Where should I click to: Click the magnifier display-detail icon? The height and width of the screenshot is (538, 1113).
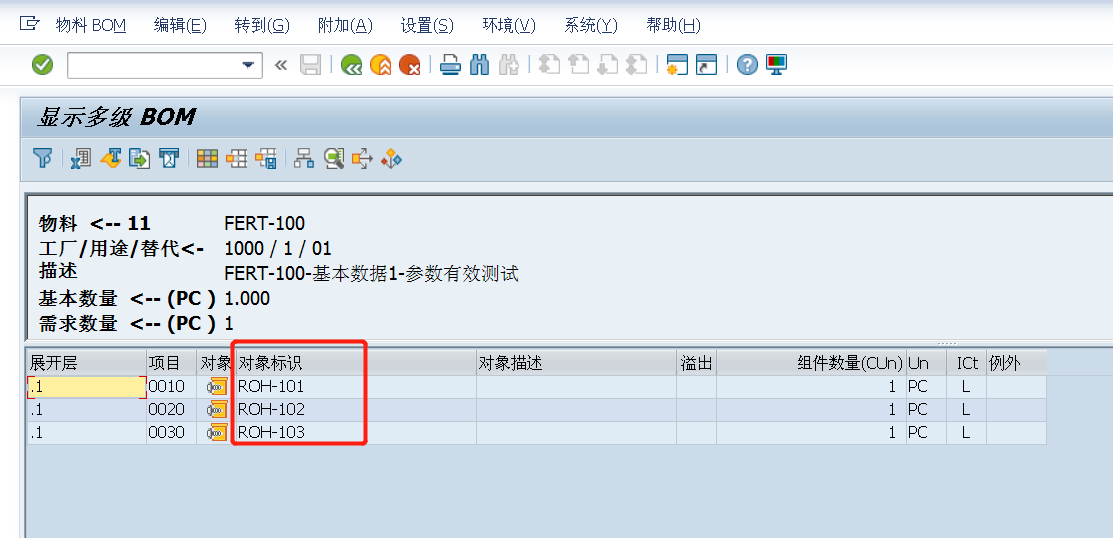point(334,158)
